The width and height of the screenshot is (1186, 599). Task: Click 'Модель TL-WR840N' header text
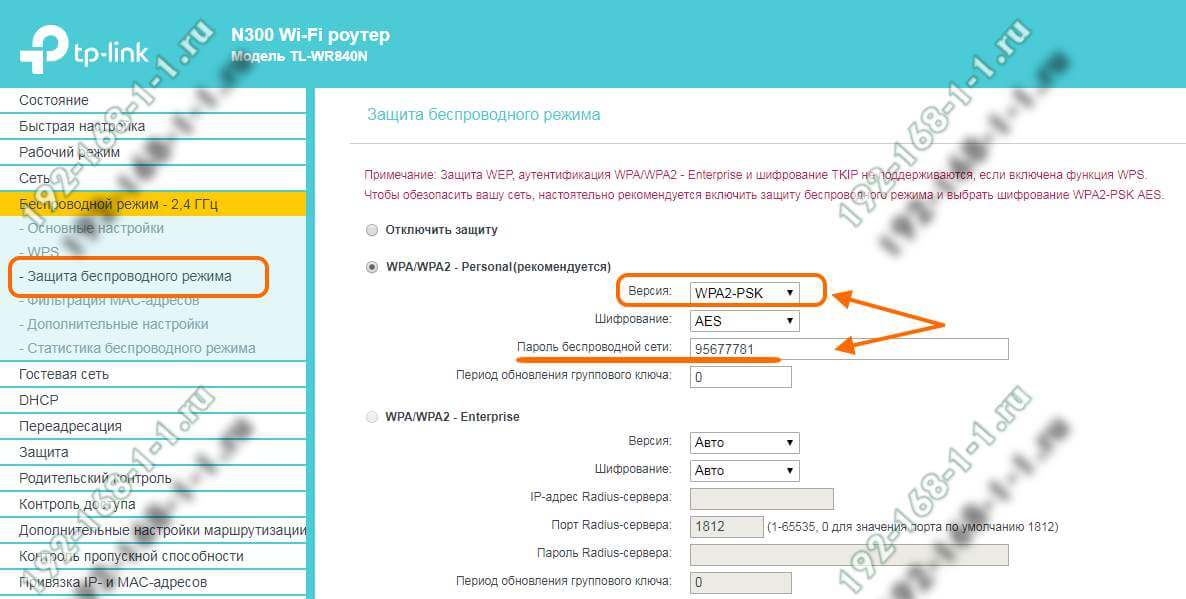pos(299,57)
